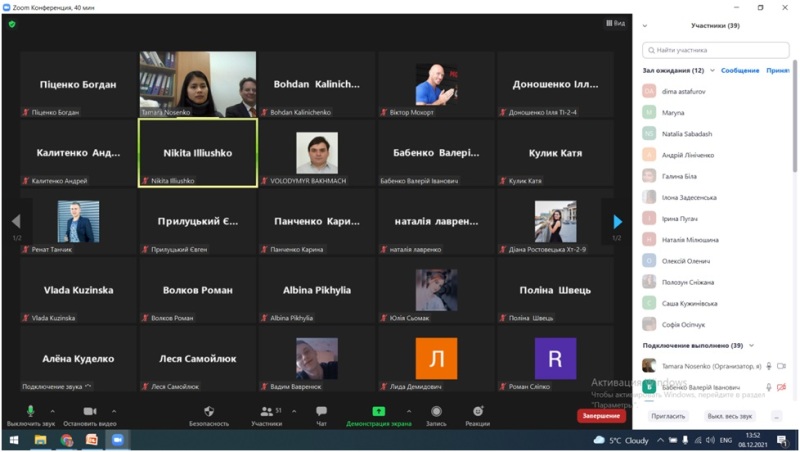Click the Message link for waiting room

coord(740,70)
